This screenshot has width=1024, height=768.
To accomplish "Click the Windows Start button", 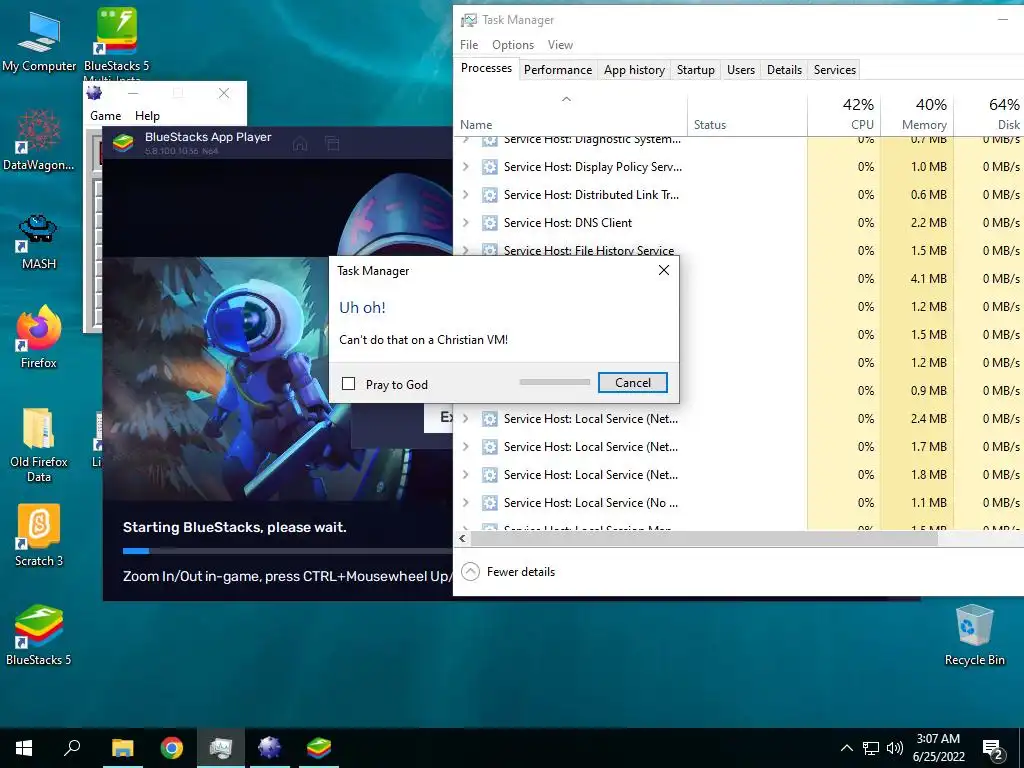I will click(x=24, y=748).
